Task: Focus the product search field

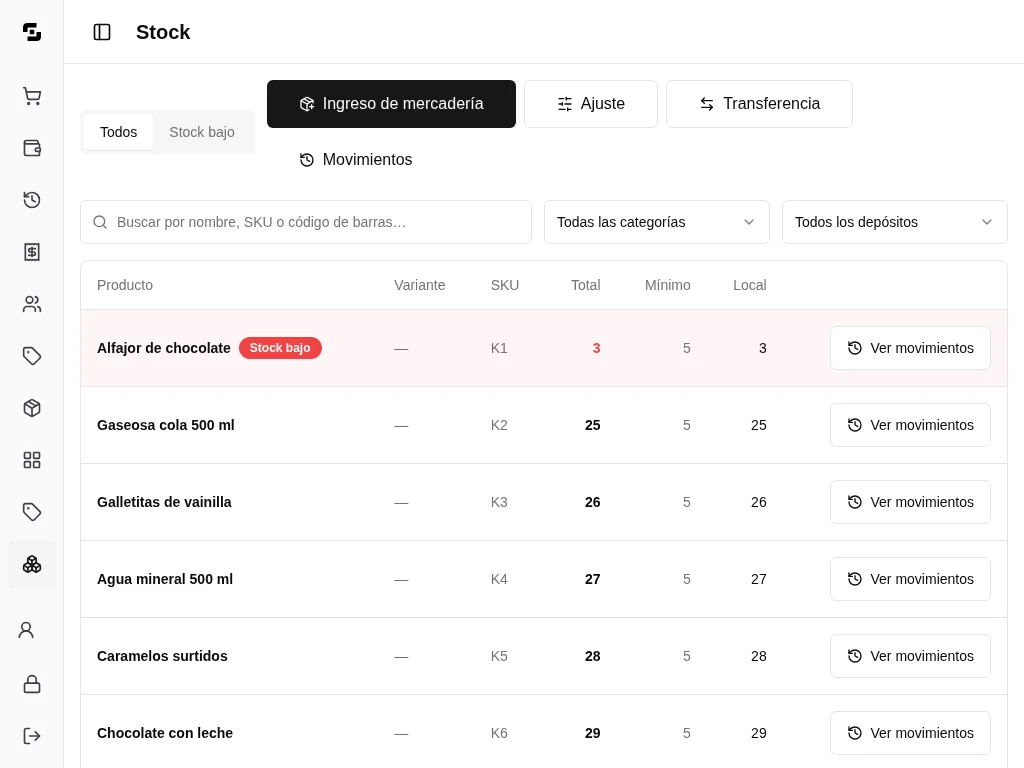Action: (x=306, y=222)
